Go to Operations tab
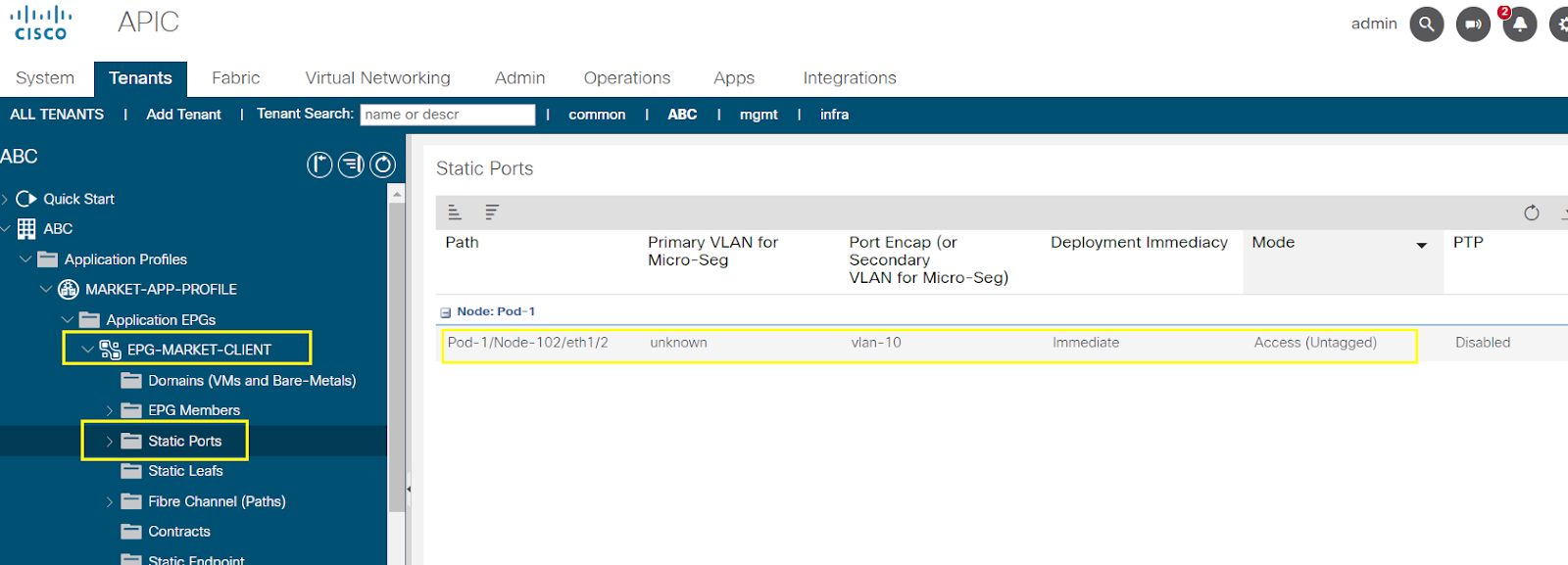The height and width of the screenshot is (565, 1568). 627,78
